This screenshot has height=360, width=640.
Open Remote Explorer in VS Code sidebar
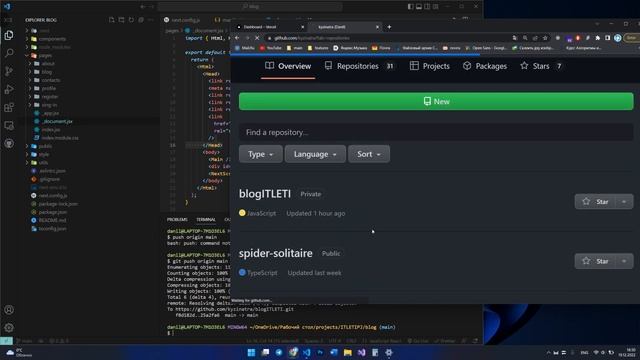click(9, 125)
